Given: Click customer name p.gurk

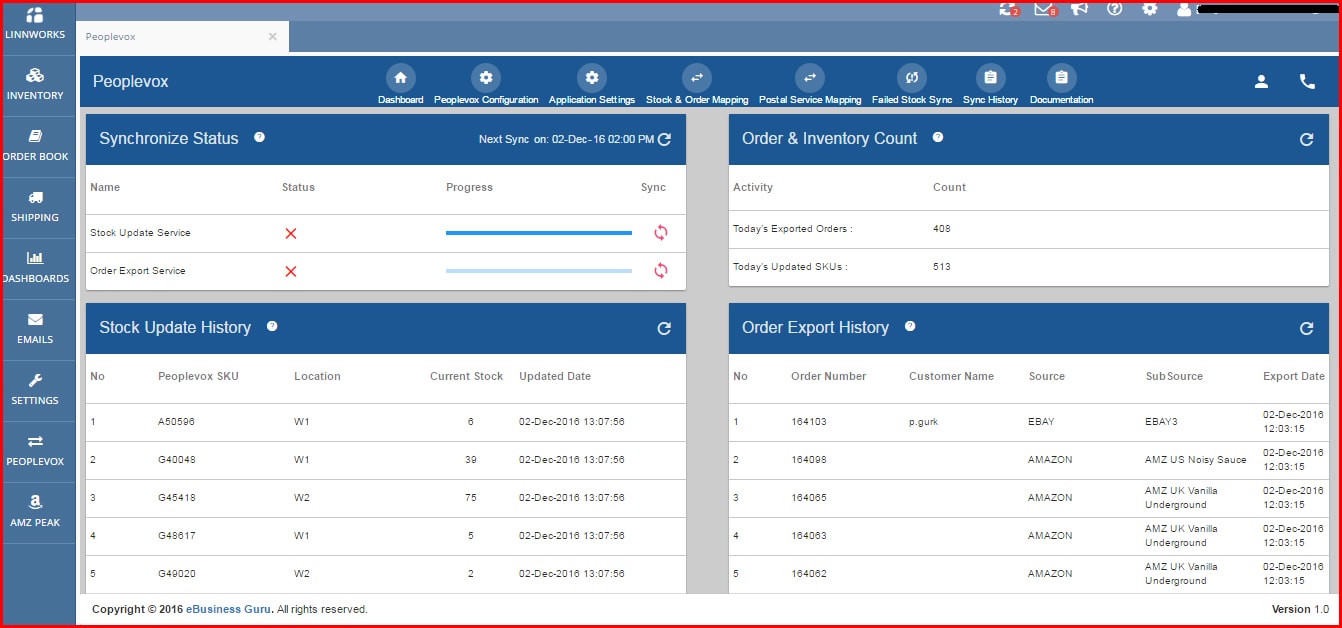Looking at the screenshot, I should [x=924, y=422].
